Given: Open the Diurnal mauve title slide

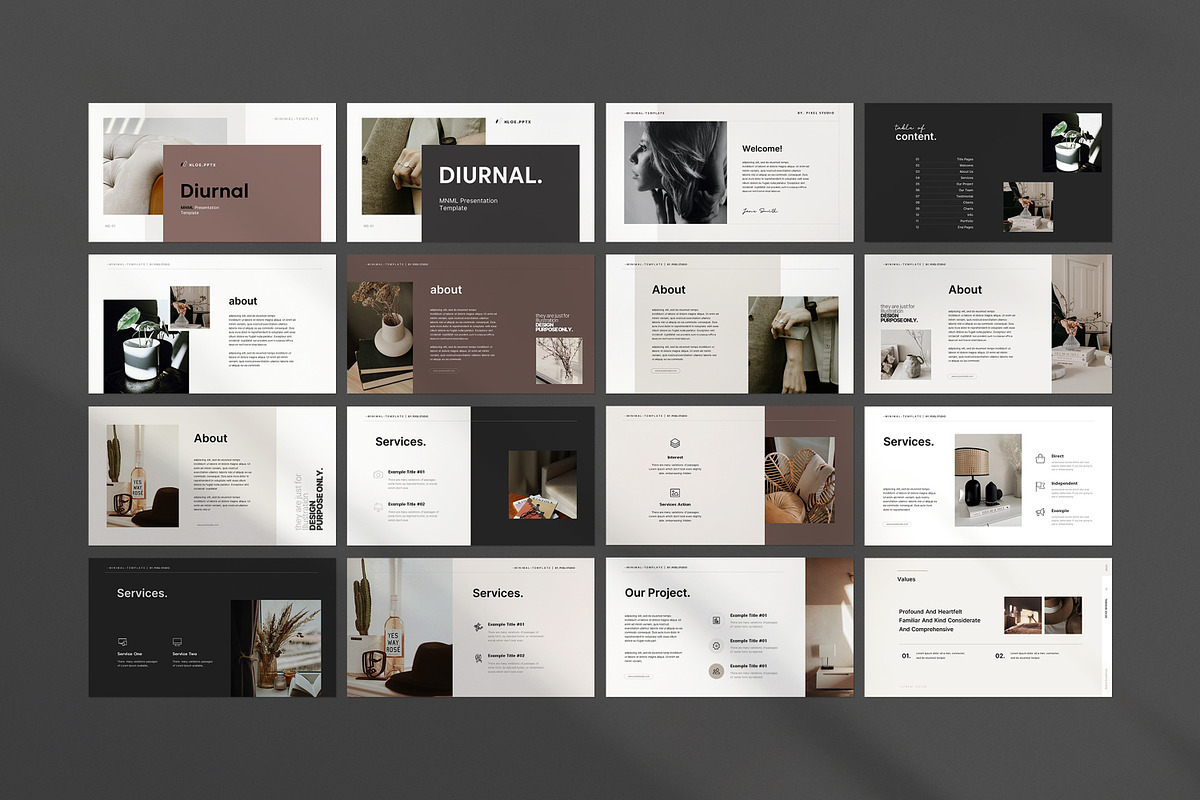Looking at the screenshot, I should click(211, 172).
